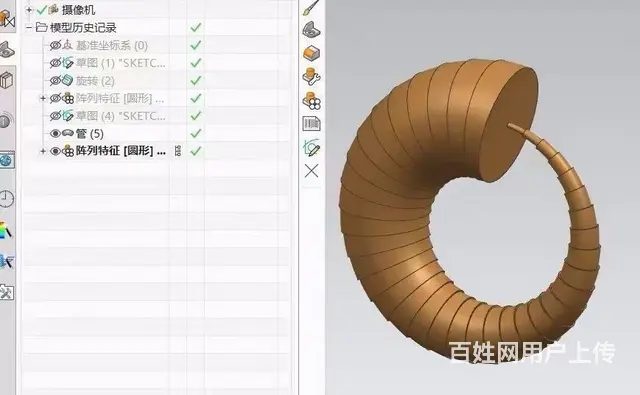This screenshot has width=640, height=395.
Task: Toggle visibility eye of 旋转 (2)
Action: [56, 80]
